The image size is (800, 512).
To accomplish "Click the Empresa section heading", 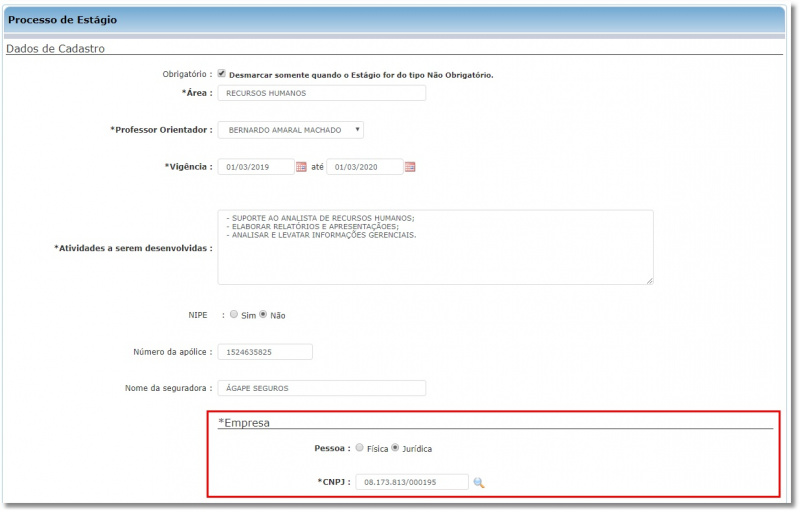I will pos(245,423).
